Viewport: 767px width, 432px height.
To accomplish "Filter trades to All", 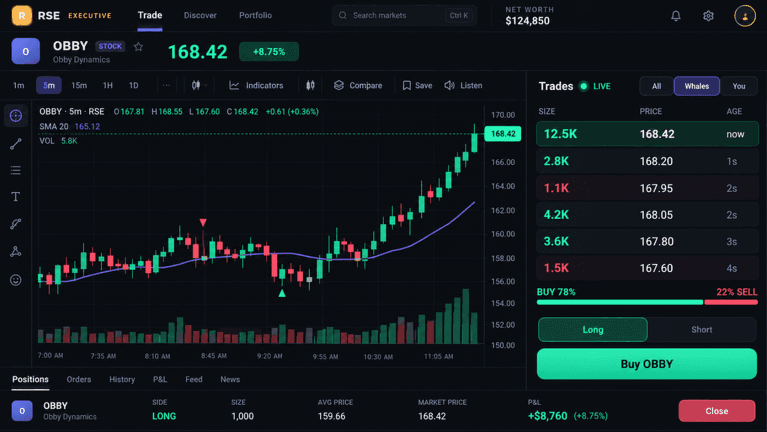I will point(656,86).
